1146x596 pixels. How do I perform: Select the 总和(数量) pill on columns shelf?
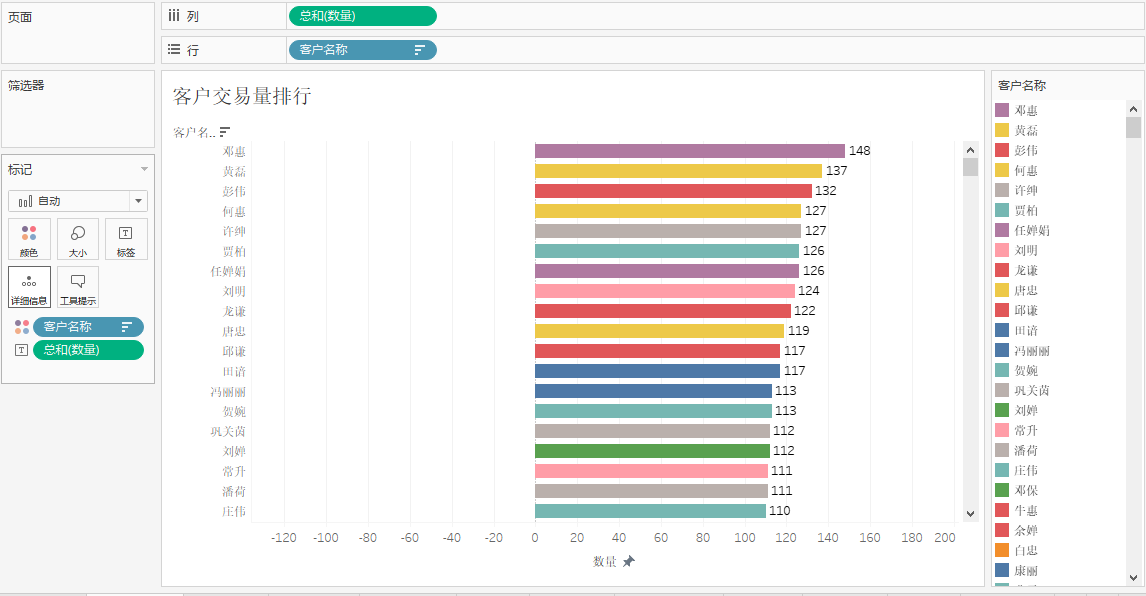tap(362, 16)
